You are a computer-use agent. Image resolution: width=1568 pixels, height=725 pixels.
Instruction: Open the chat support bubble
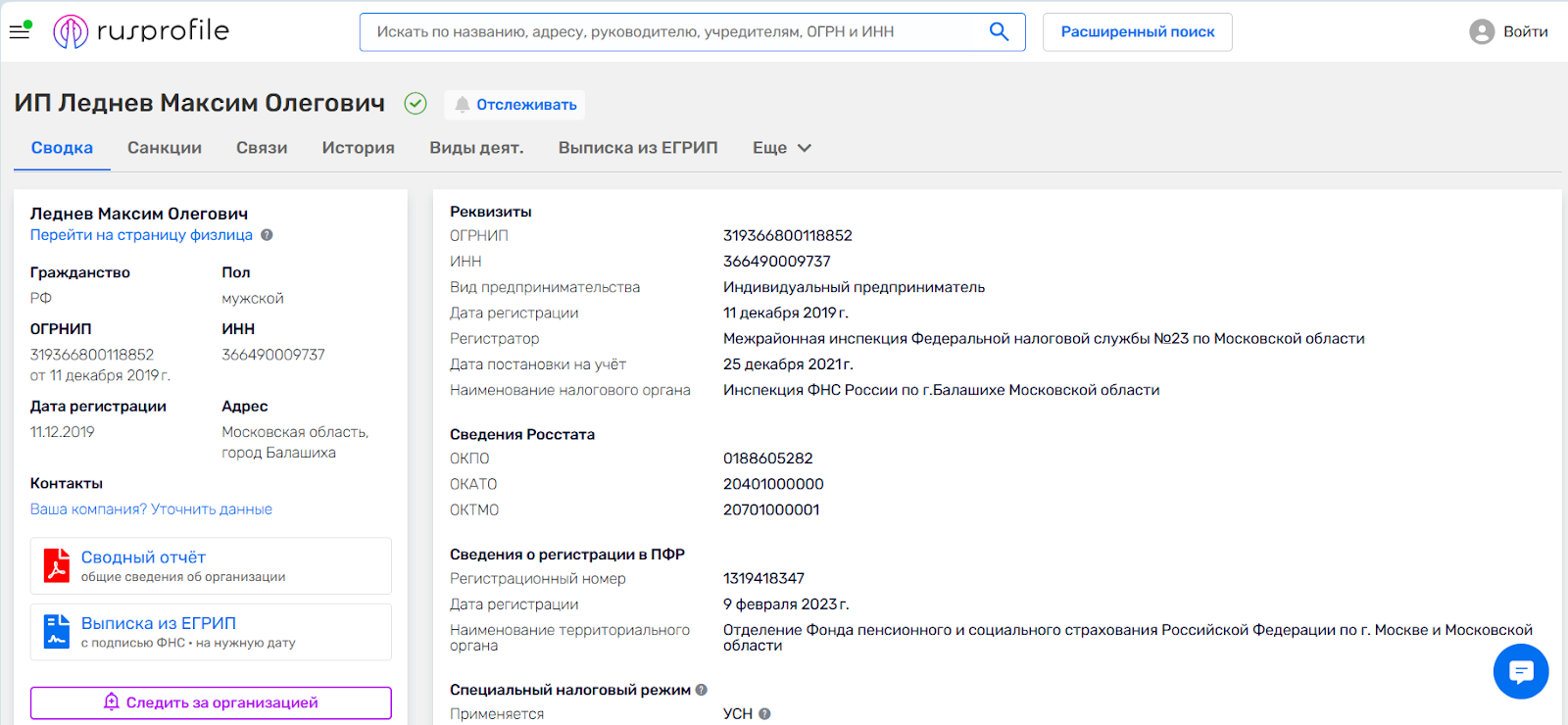pyautogui.click(x=1520, y=671)
